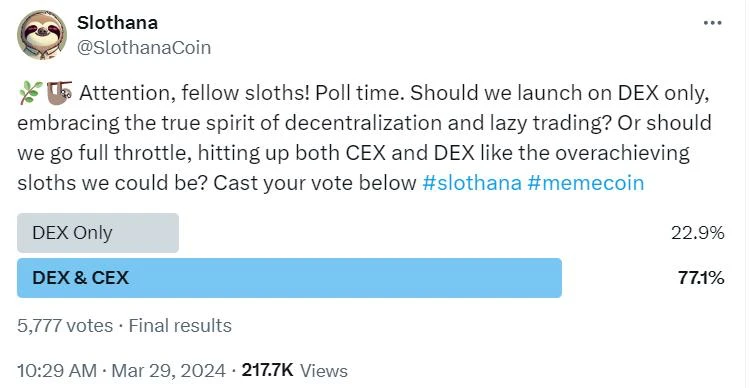Image resolution: width=749 pixels, height=388 pixels.
Task: Click the Slothana sloth profile avatar
Action: tap(42, 35)
